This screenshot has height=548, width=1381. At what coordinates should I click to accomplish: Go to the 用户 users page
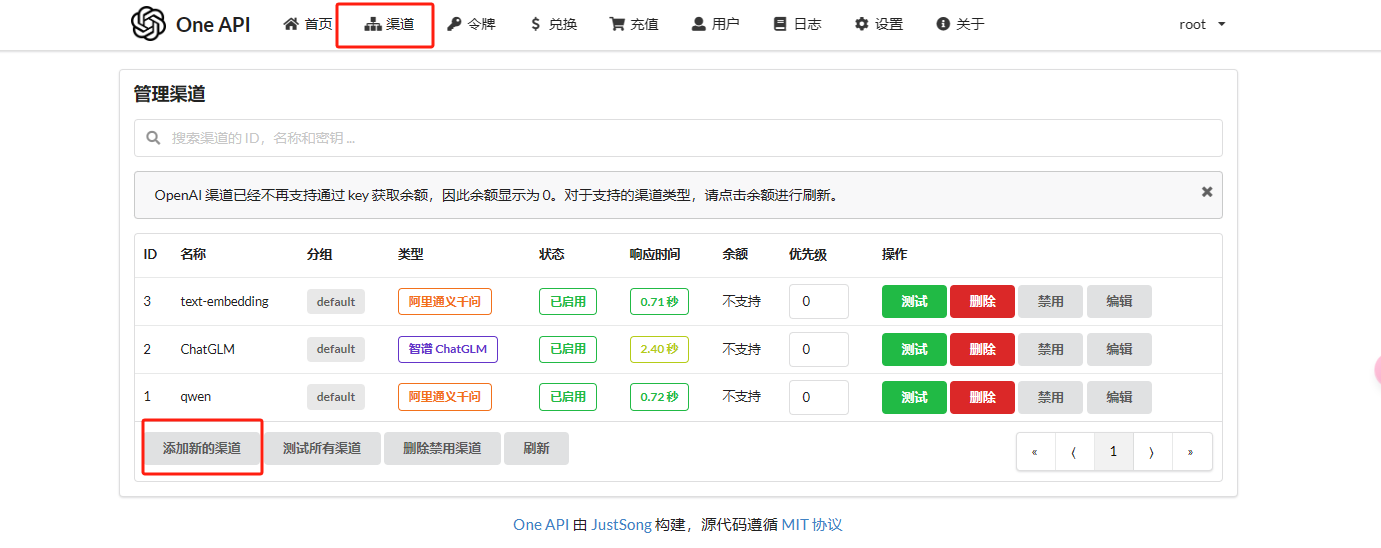[716, 24]
